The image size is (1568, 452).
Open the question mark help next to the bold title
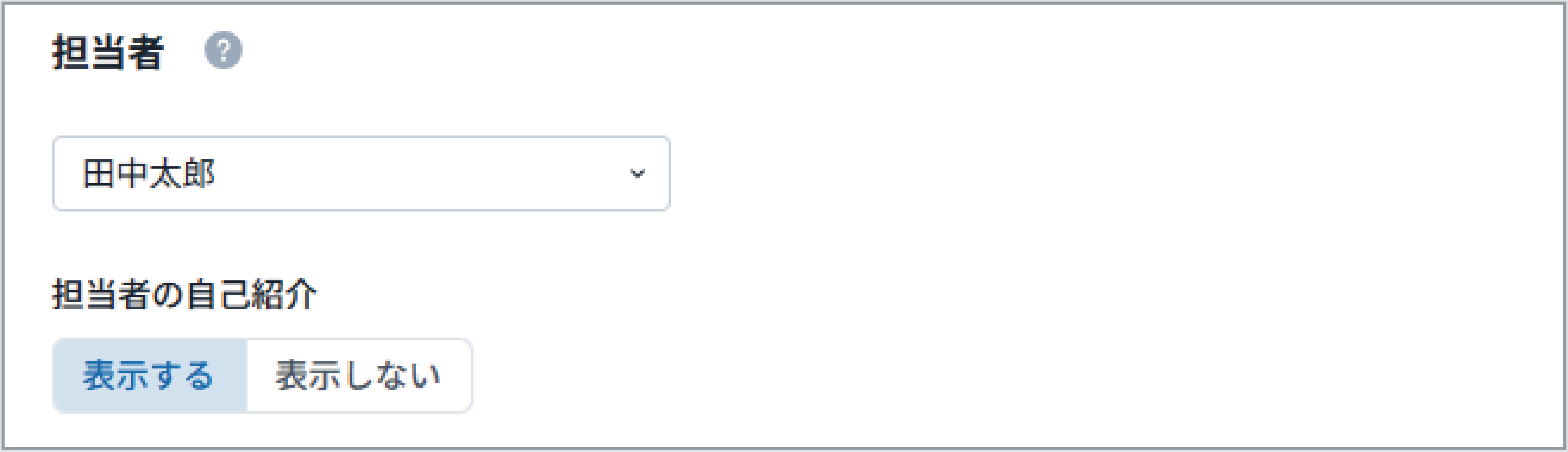(x=223, y=50)
